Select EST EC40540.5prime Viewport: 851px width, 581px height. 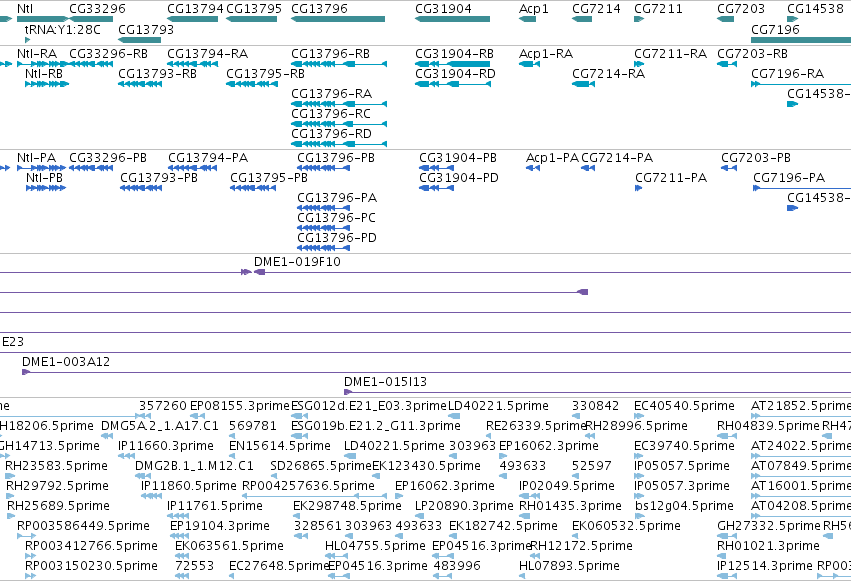684,406
